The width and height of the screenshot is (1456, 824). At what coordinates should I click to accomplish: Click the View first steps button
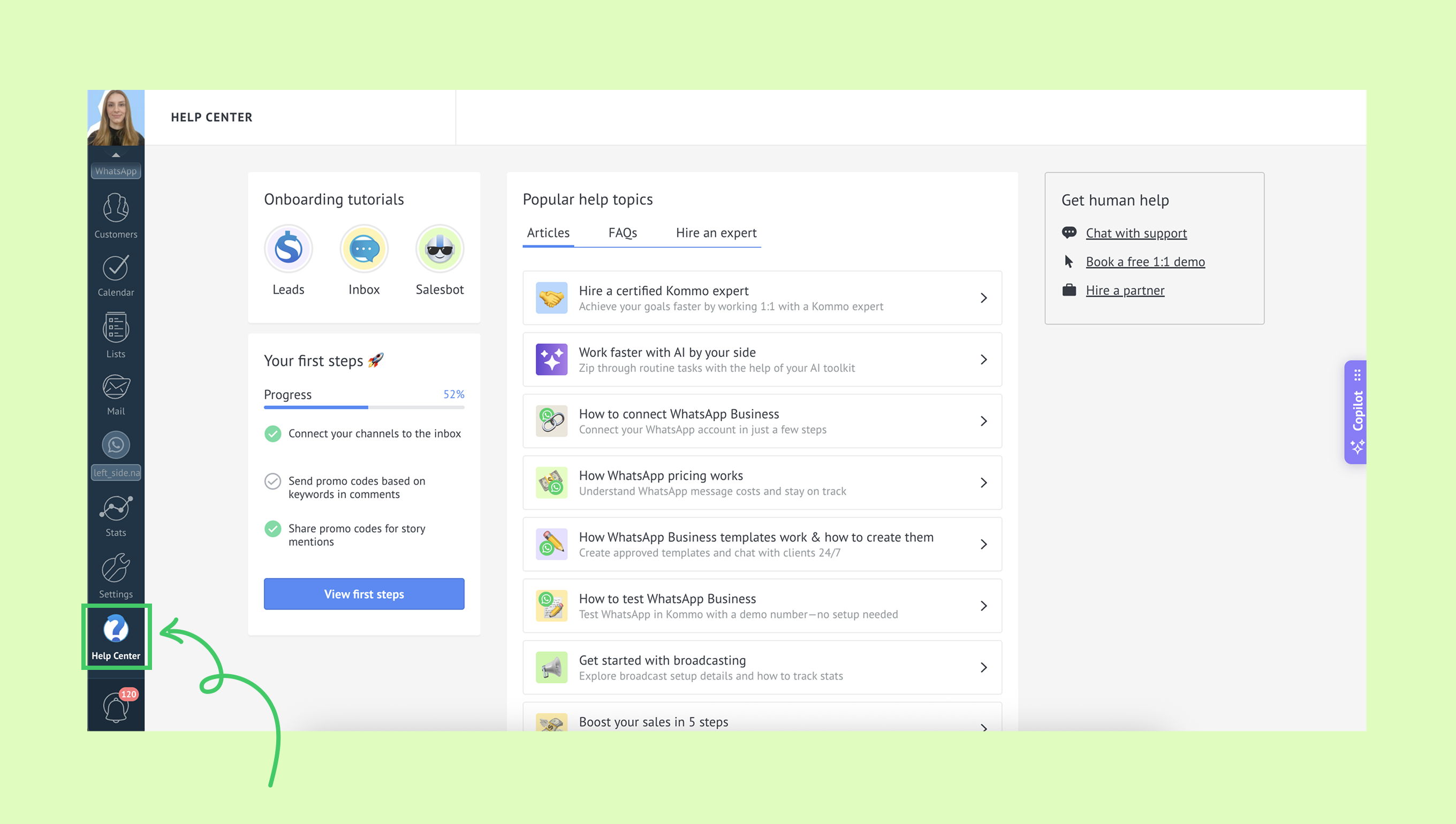(x=363, y=594)
